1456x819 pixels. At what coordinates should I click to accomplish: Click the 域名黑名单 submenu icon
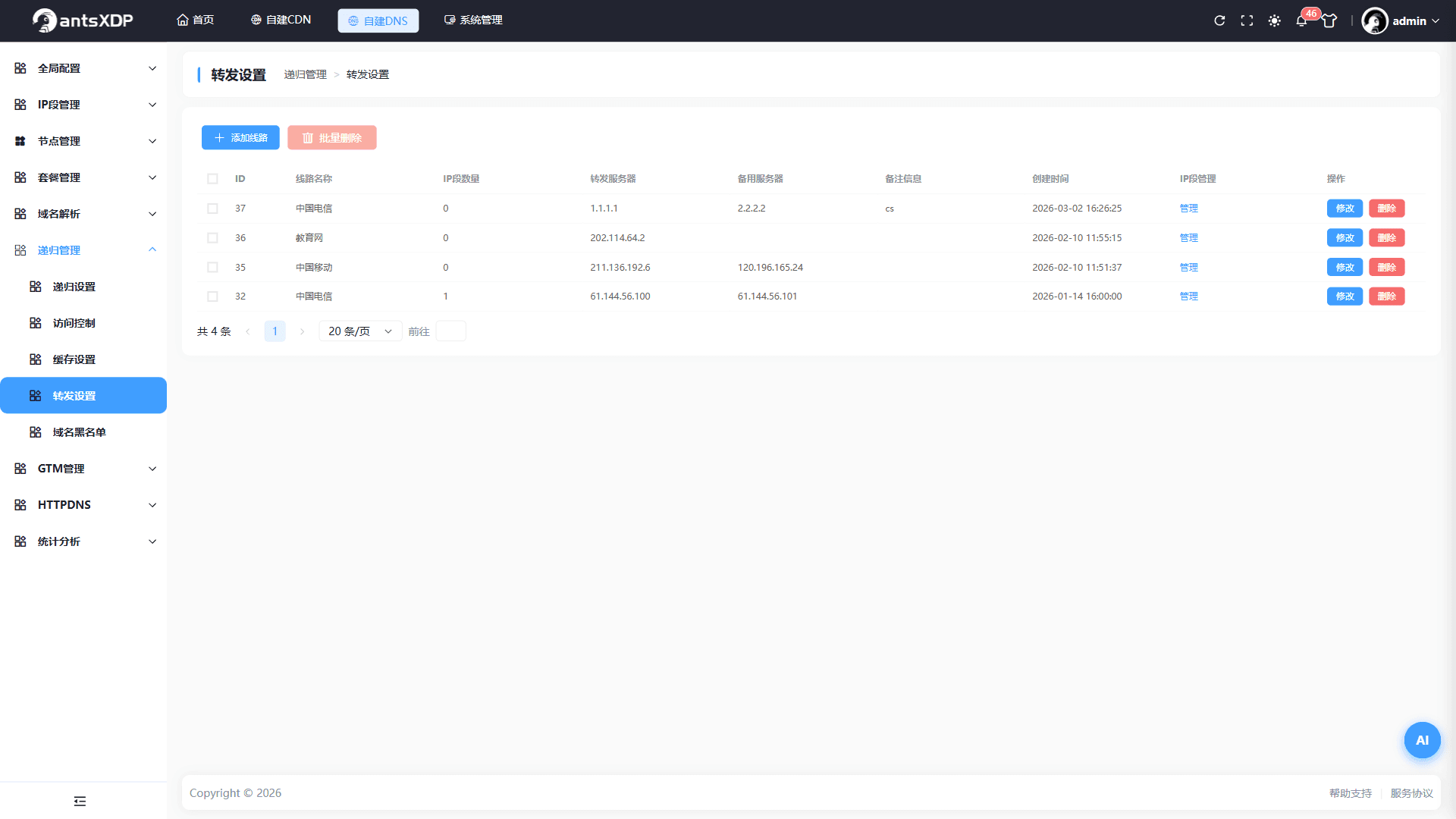pyautogui.click(x=36, y=432)
